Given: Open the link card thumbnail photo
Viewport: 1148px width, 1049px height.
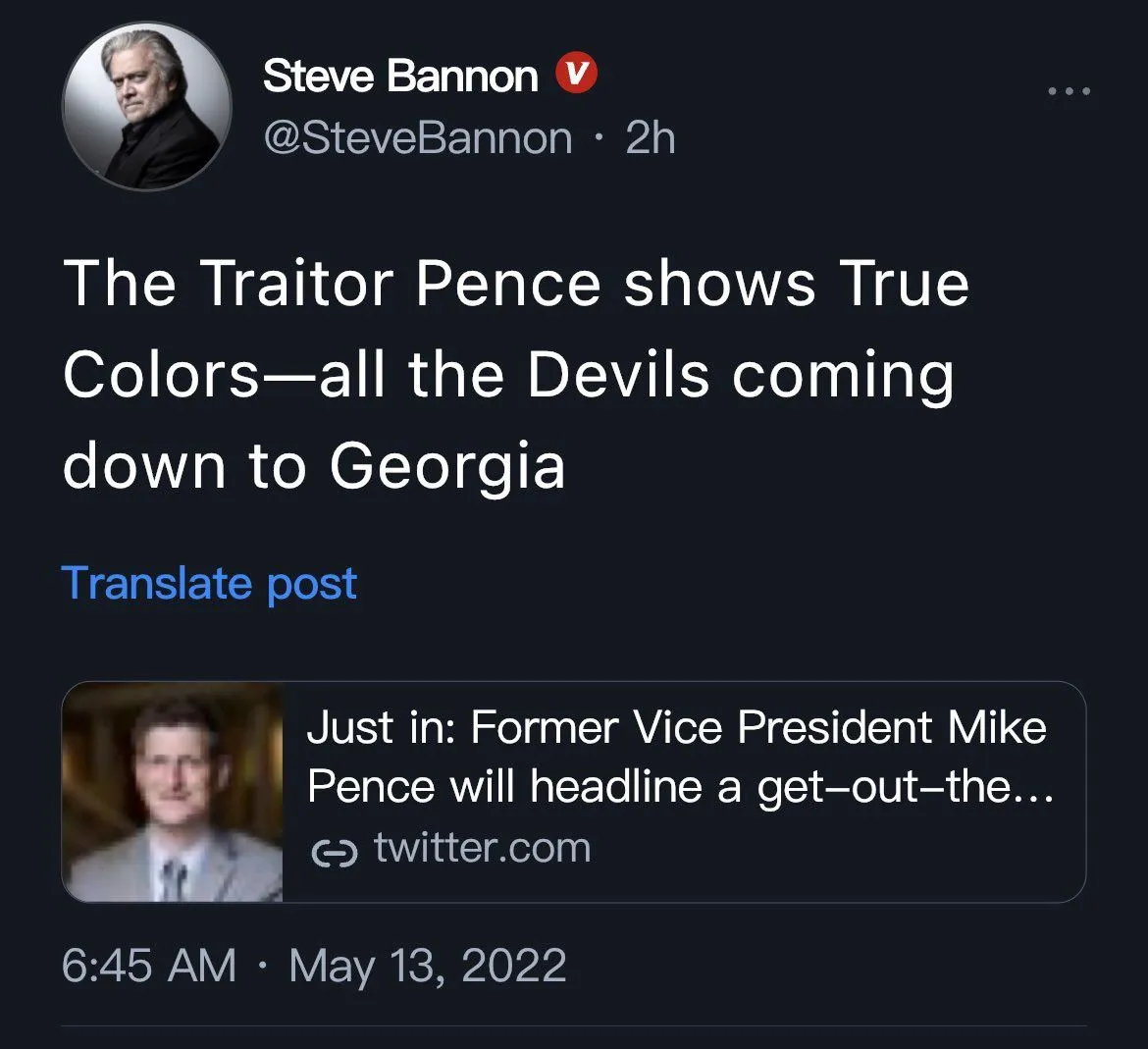Looking at the screenshot, I should pyautogui.click(x=173, y=792).
